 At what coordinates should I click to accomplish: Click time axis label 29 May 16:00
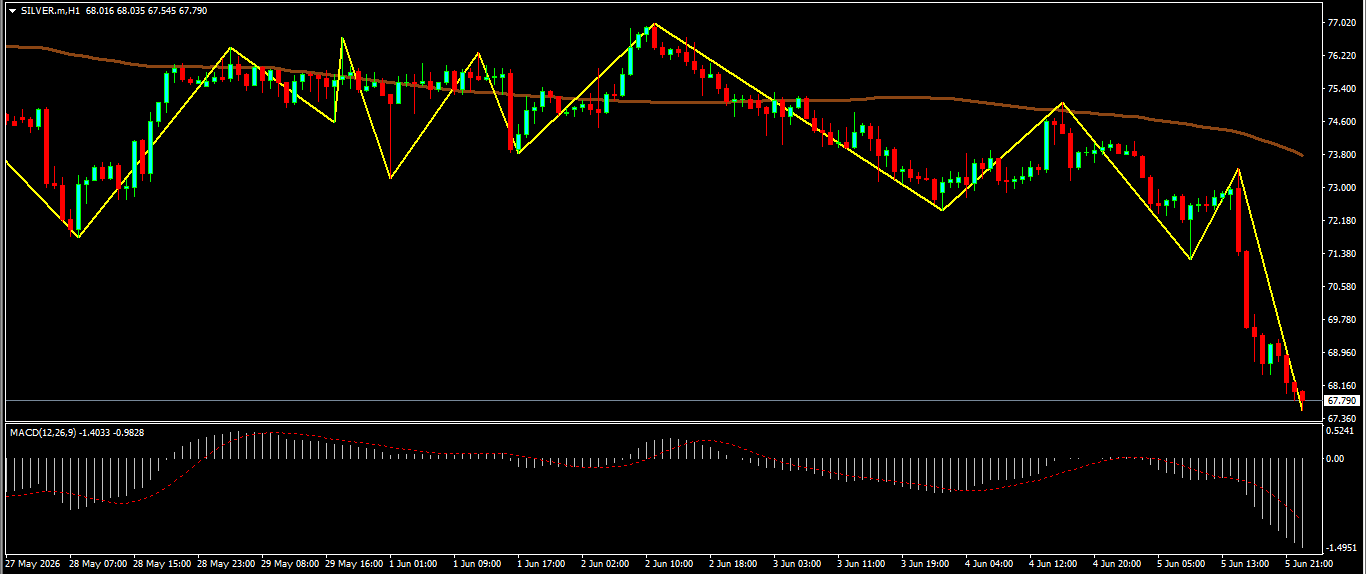[354, 564]
